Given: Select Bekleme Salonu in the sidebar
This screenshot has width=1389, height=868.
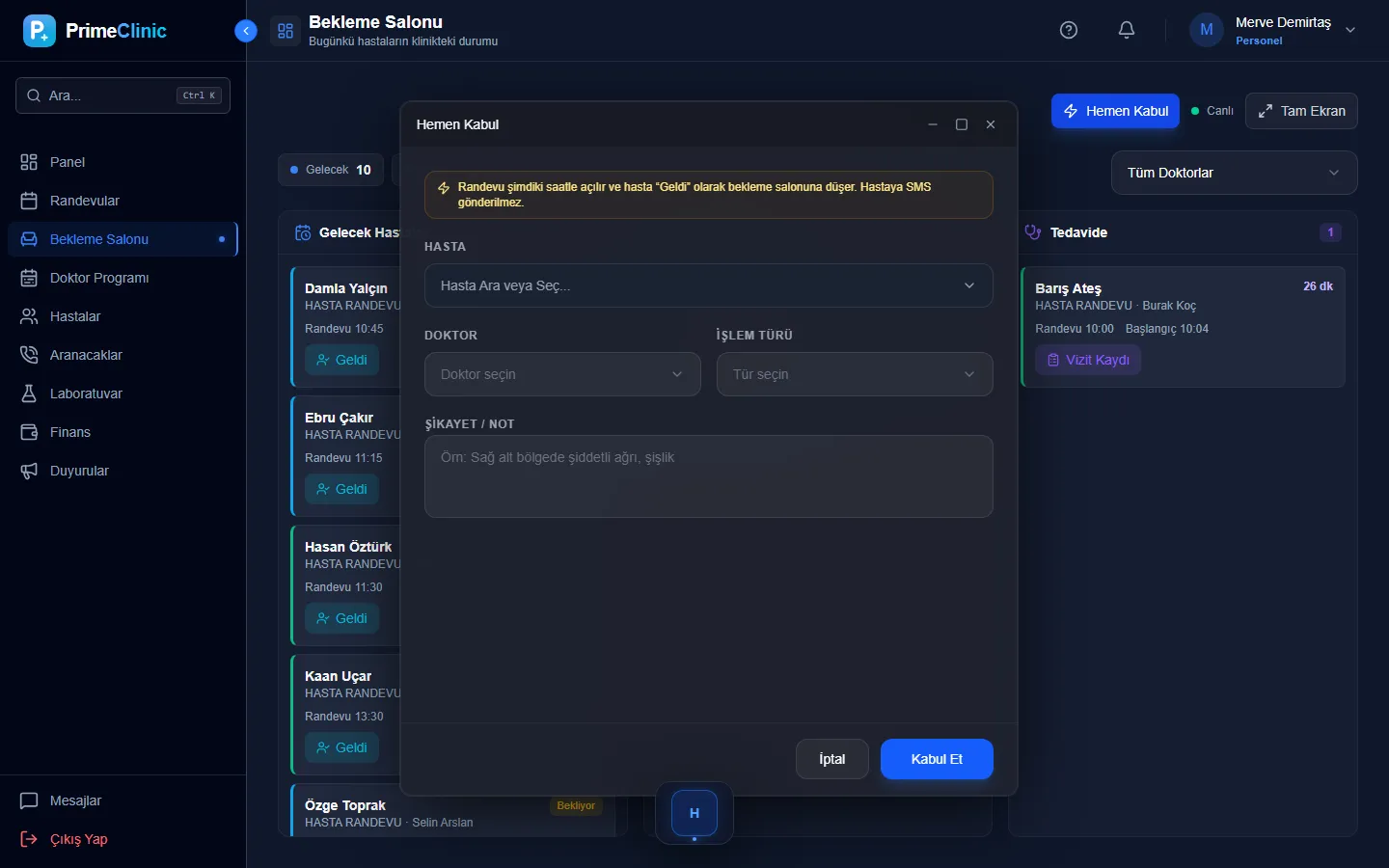Looking at the screenshot, I should click(123, 239).
